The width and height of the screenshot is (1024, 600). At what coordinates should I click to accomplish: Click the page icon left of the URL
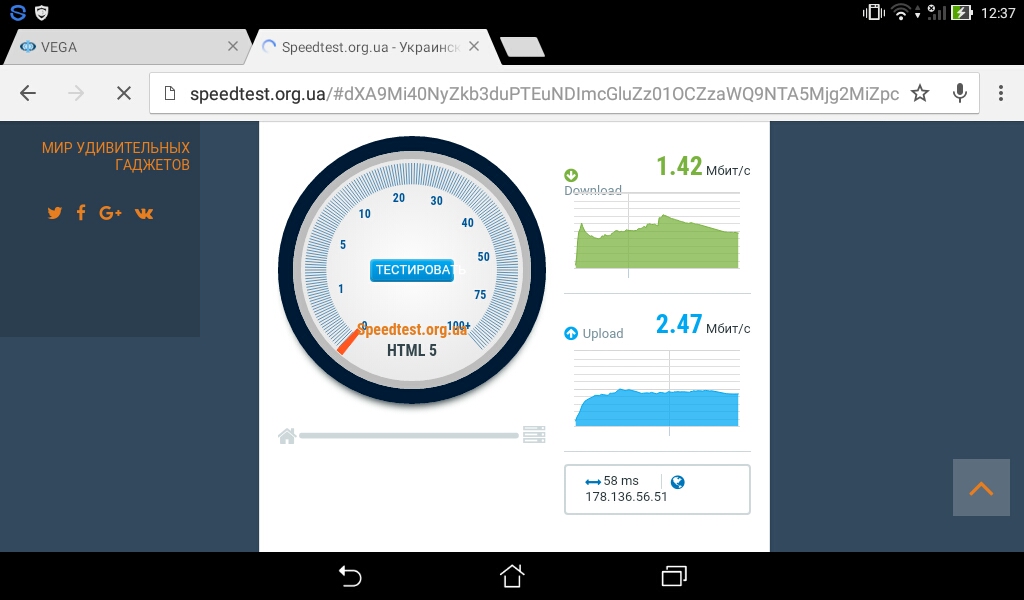click(170, 93)
